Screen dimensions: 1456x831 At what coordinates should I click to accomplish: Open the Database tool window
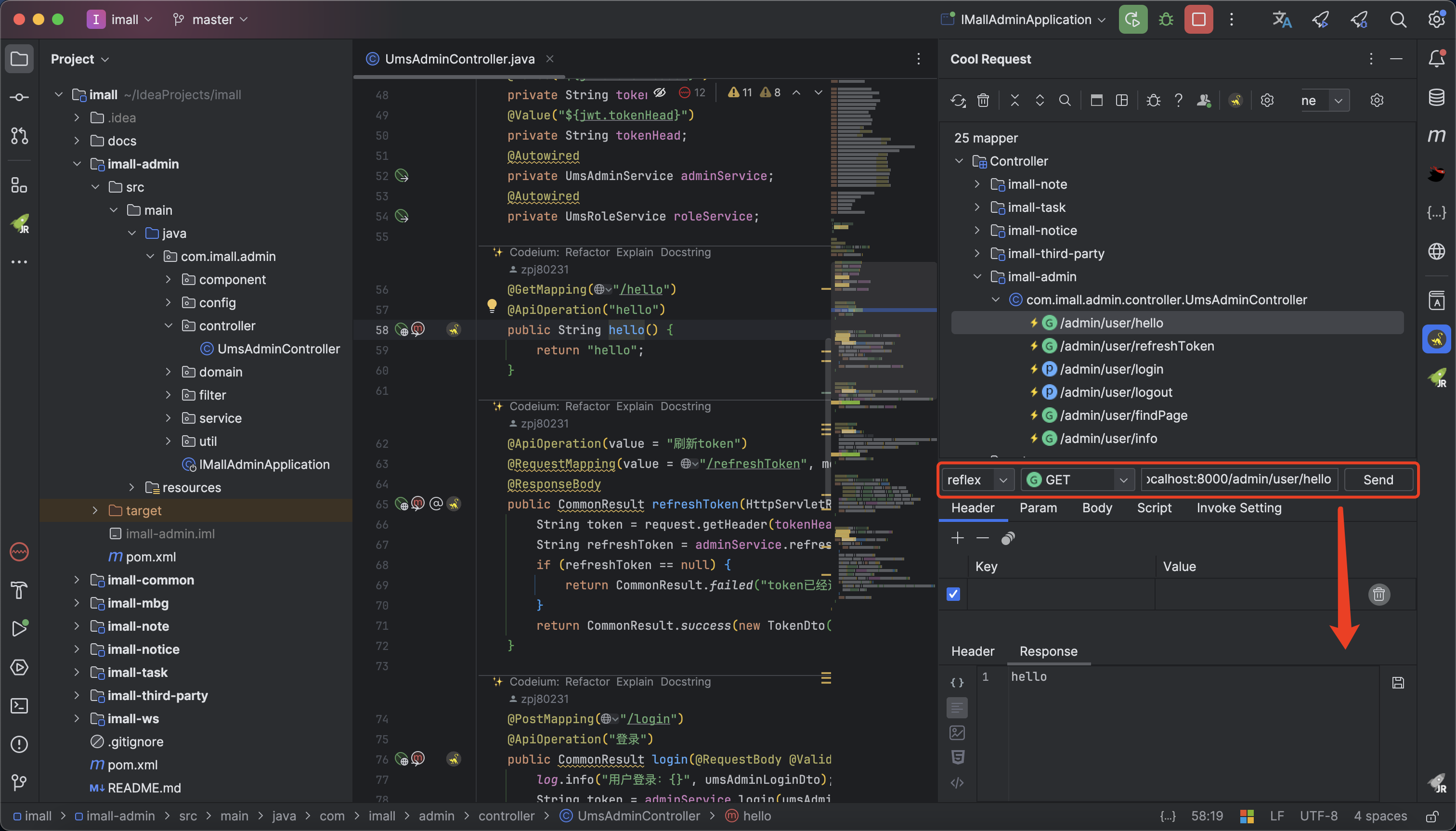tap(1436, 97)
